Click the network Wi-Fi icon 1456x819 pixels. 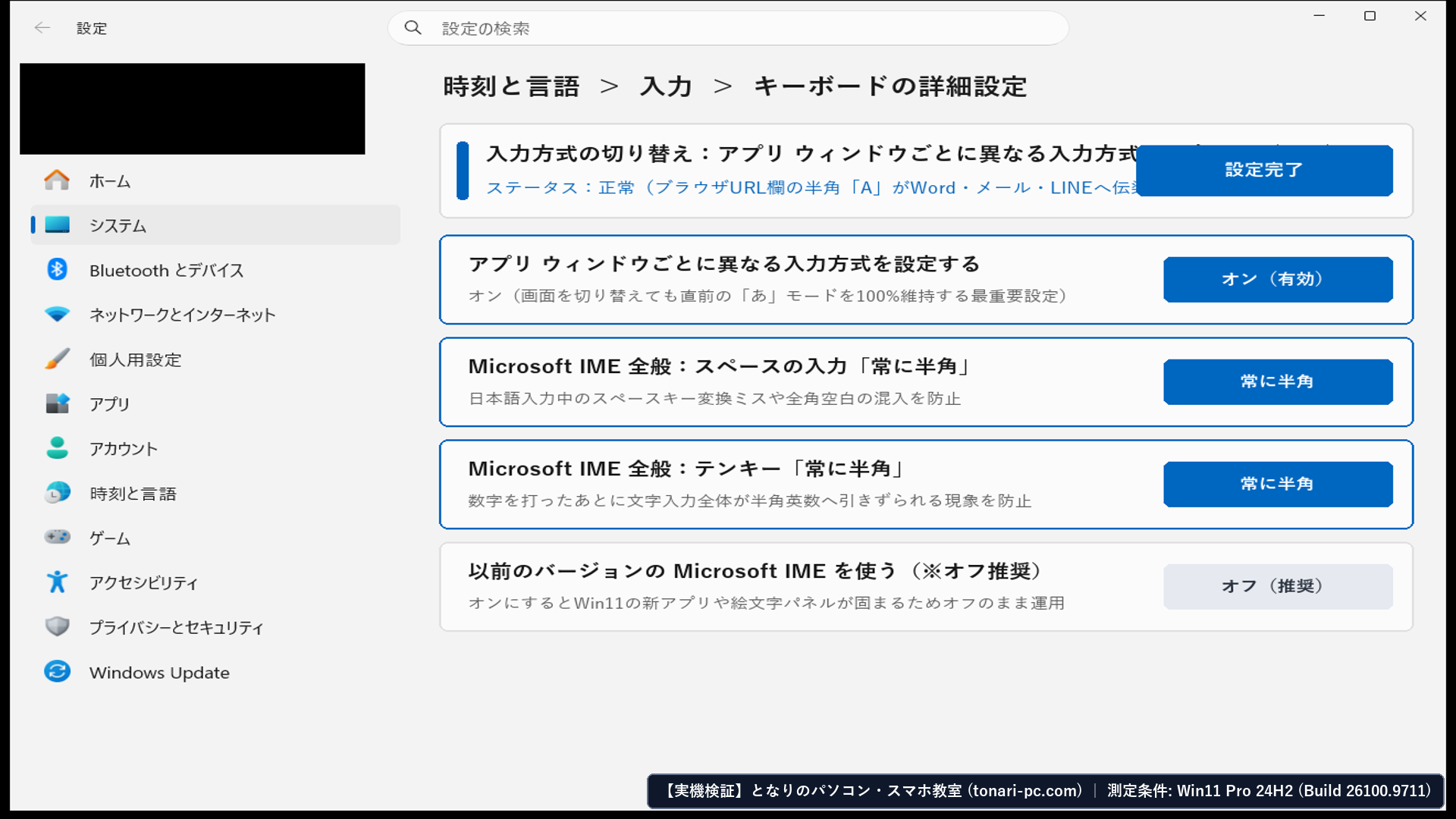point(57,315)
